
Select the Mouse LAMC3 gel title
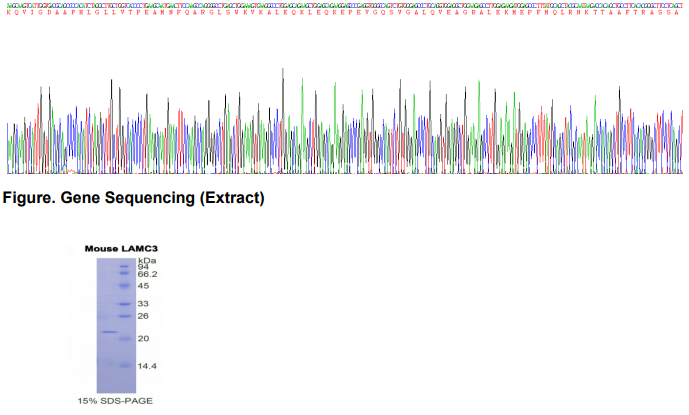coord(121,249)
